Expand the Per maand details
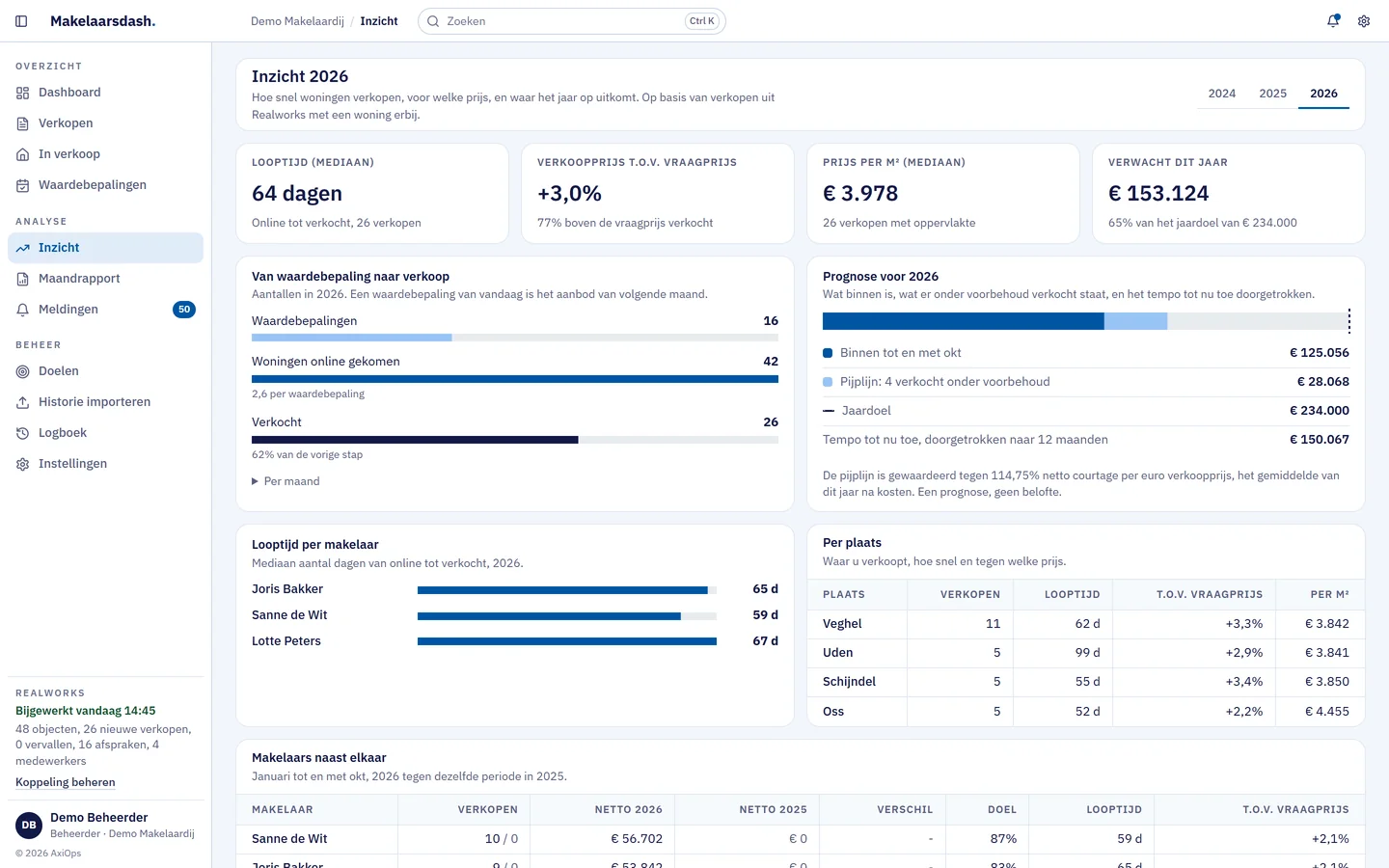This screenshot has height=868, width=1389. coord(286,481)
